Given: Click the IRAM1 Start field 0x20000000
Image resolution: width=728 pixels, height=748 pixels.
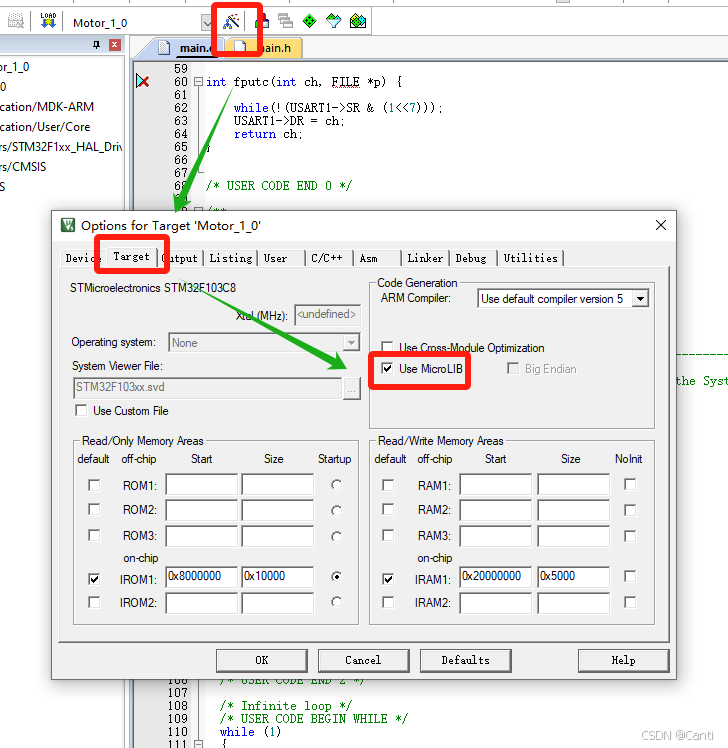Looking at the screenshot, I should (496, 577).
